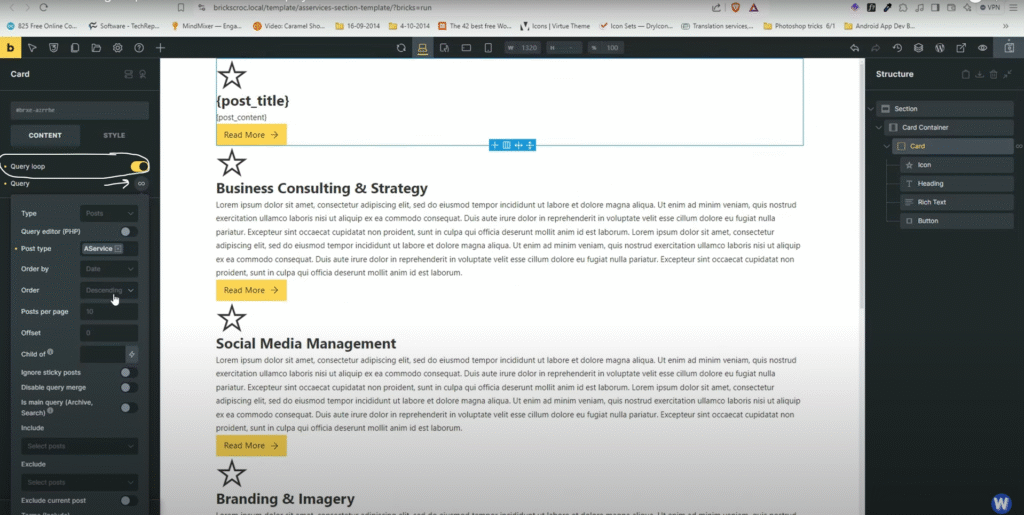
Task: Enable Ignore sticky posts toggle
Action: tap(129, 372)
